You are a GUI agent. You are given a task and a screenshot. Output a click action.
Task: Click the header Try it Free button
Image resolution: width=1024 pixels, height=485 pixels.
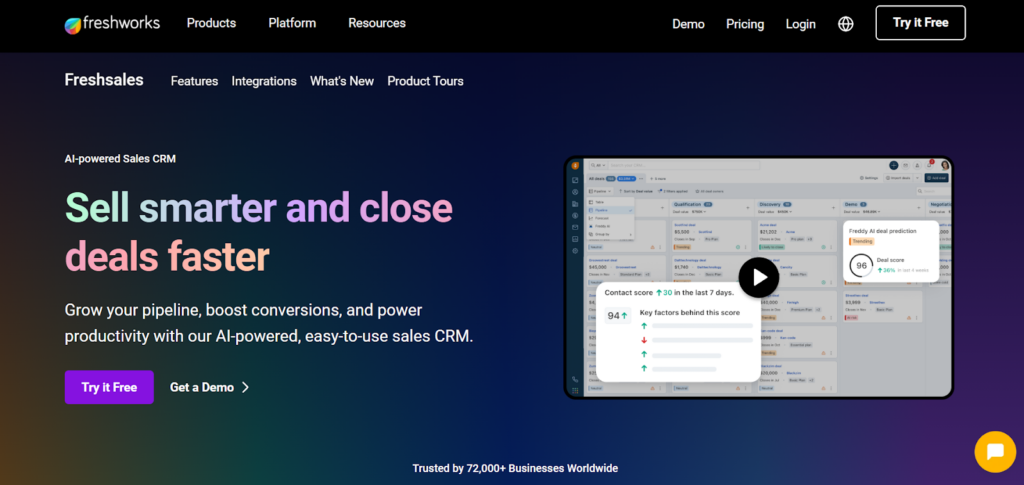pyautogui.click(x=920, y=23)
